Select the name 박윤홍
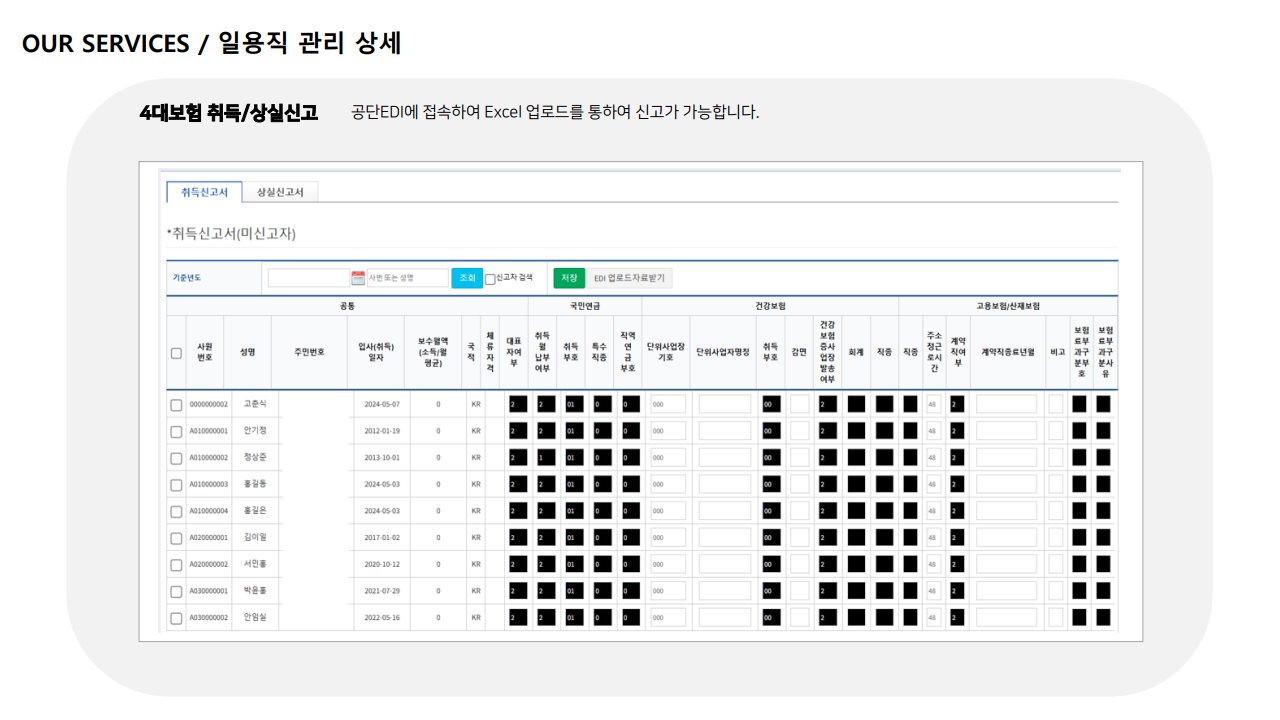This screenshot has width=1280, height=720. click(255, 591)
